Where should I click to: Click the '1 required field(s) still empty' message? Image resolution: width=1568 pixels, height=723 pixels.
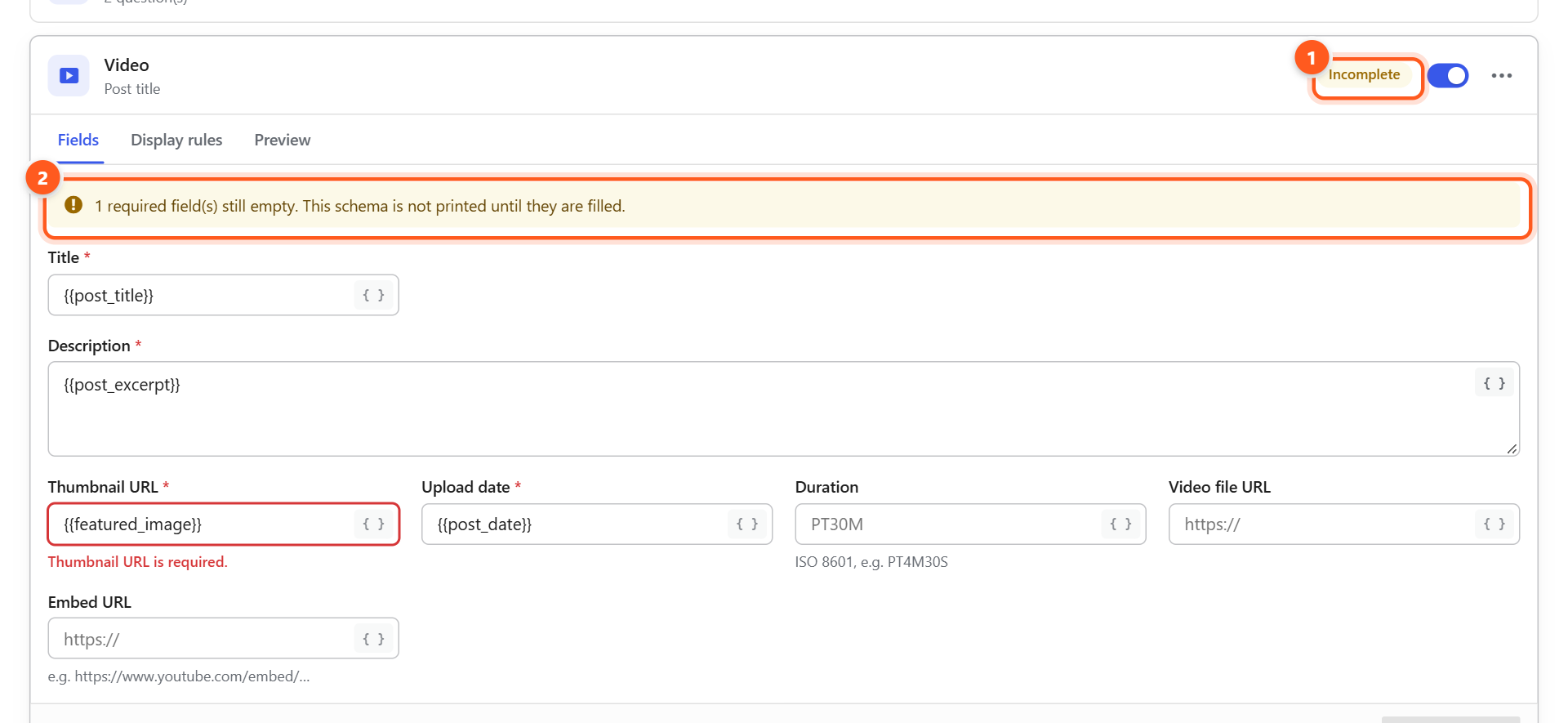coord(359,206)
